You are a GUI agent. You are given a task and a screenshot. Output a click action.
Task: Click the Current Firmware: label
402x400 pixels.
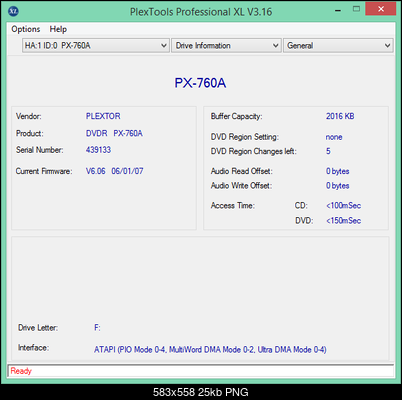(44, 171)
